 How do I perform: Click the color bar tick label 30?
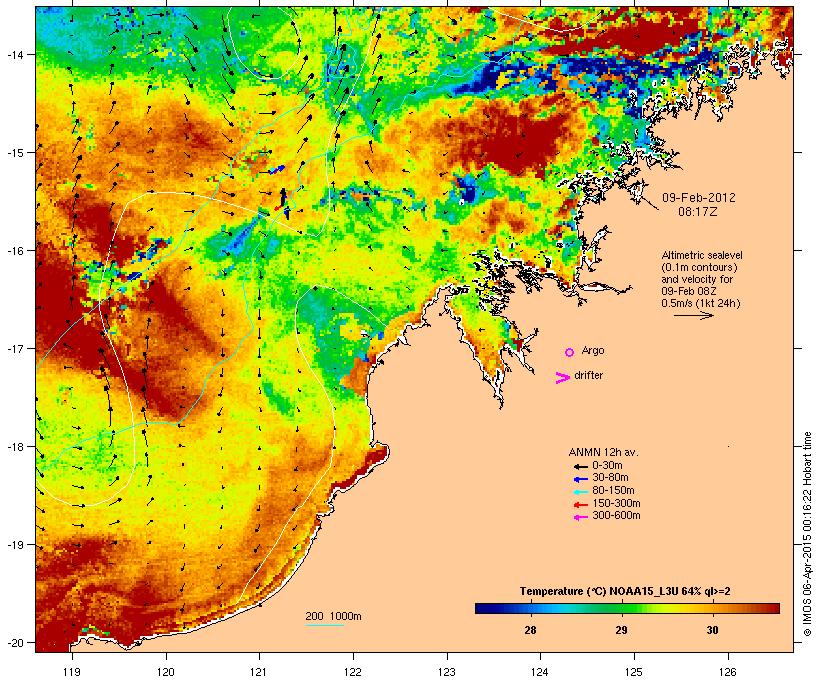[712, 630]
